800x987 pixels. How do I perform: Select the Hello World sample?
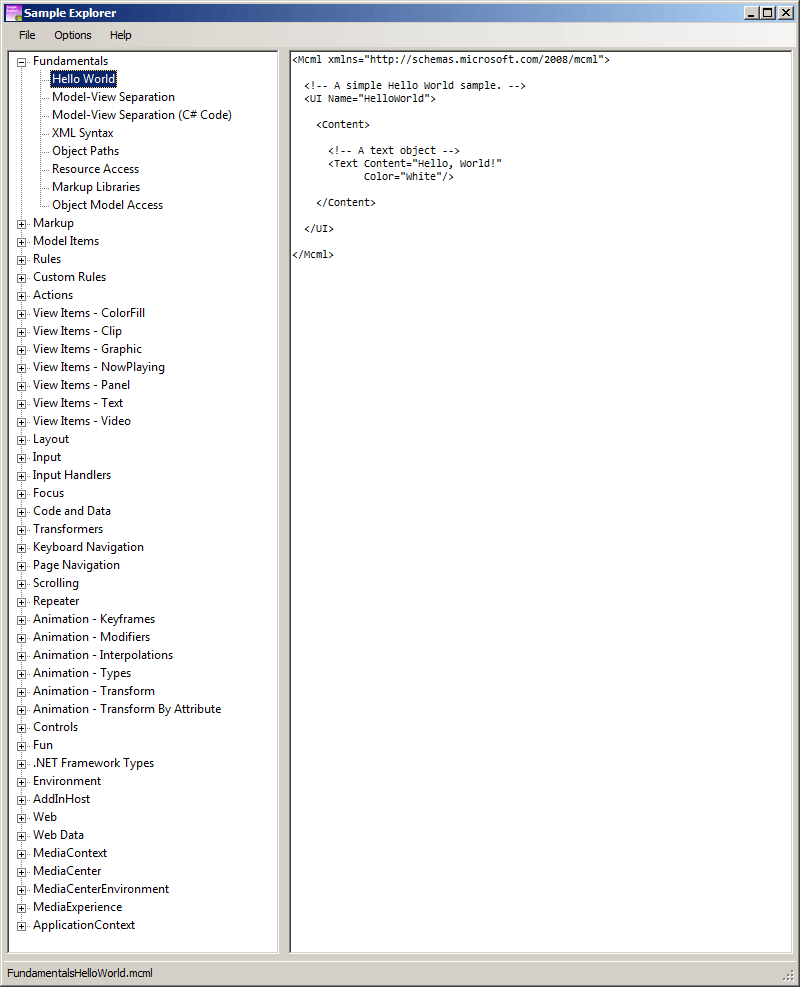tap(84, 79)
